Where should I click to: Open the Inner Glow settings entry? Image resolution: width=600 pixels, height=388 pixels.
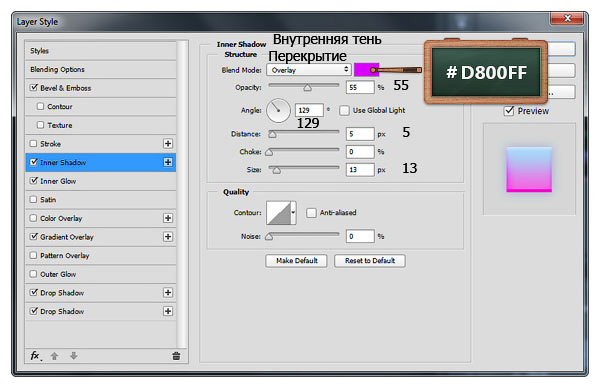101,181
